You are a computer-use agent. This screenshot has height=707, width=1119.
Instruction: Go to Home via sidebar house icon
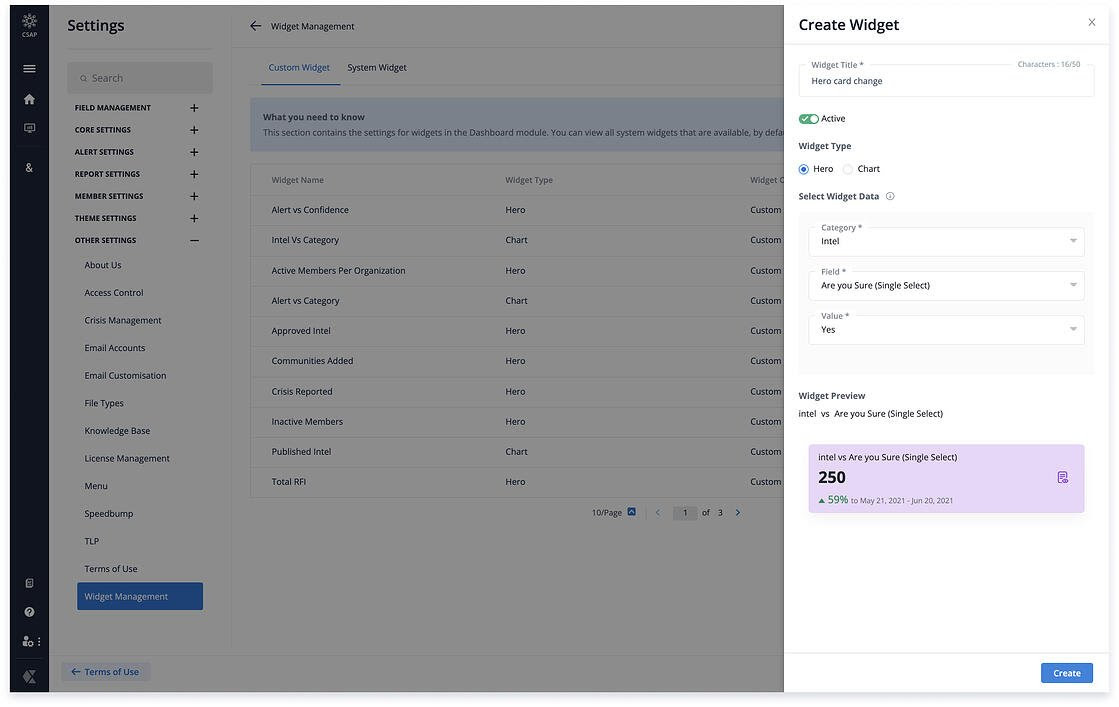[x=29, y=99]
